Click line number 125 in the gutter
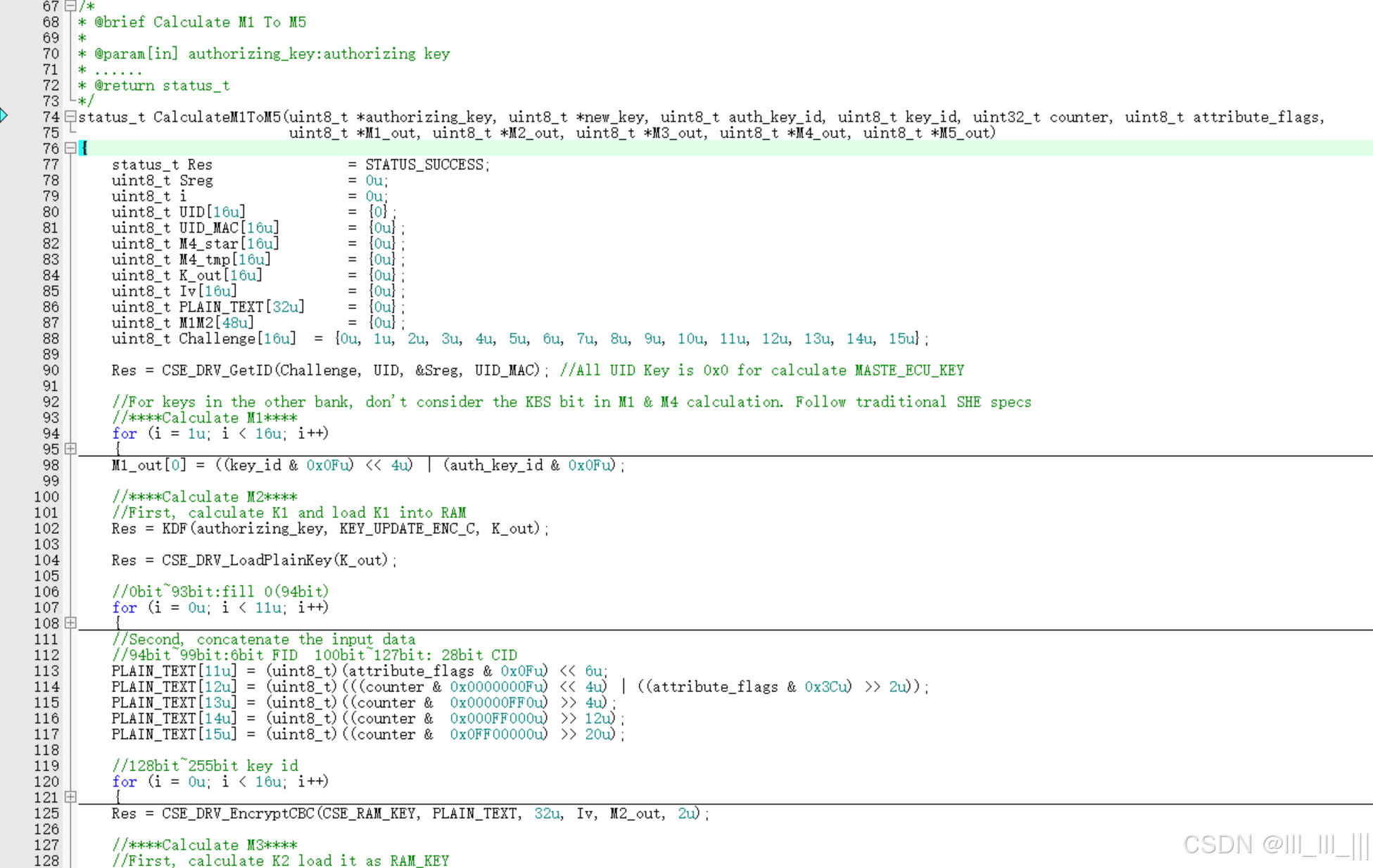 (46, 813)
